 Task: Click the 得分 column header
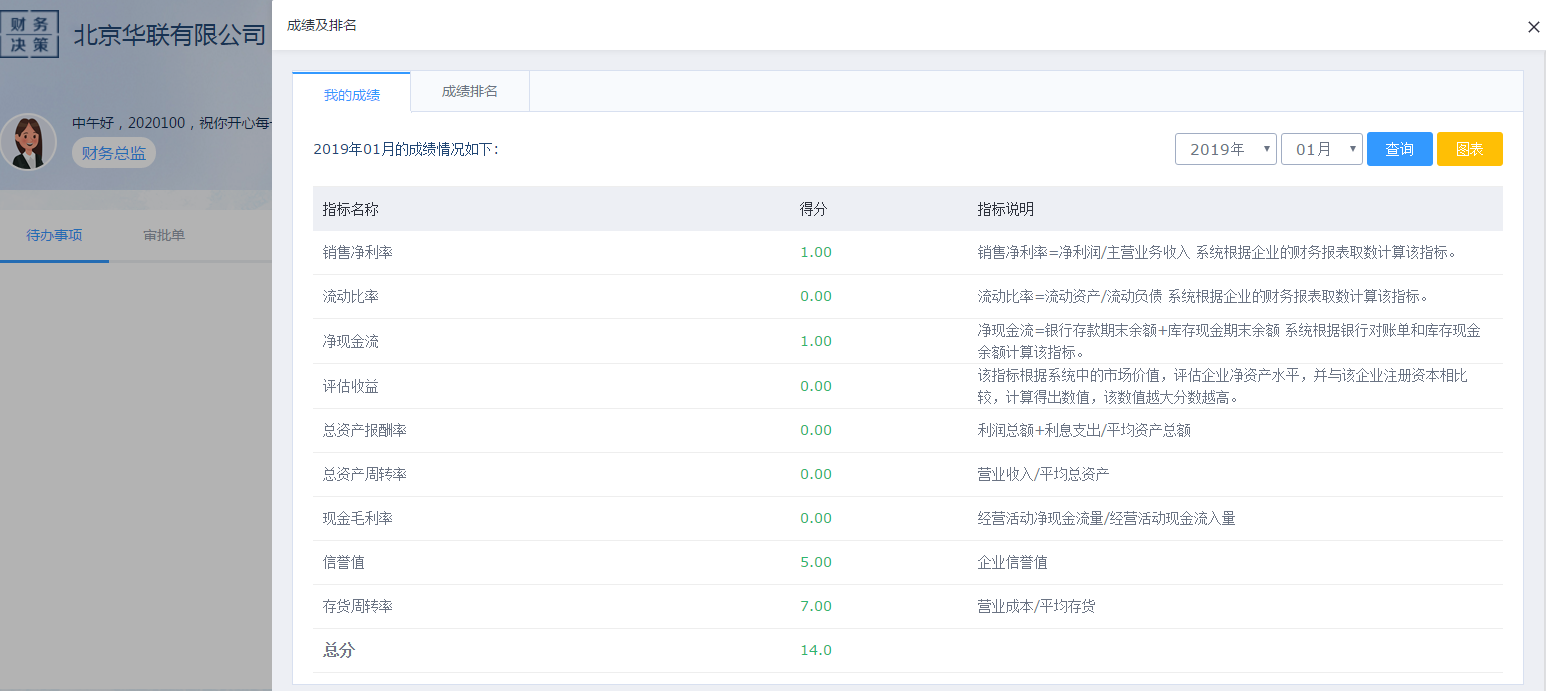pos(813,210)
